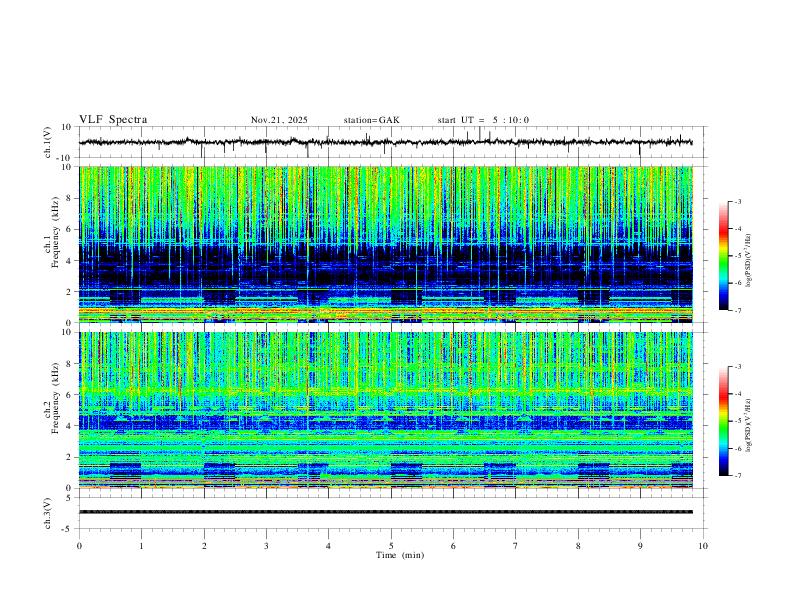Image resolution: width=792 pixels, height=612 pixels.
Task: Click the time axis tick label "5"
Action: pos(391,546)
